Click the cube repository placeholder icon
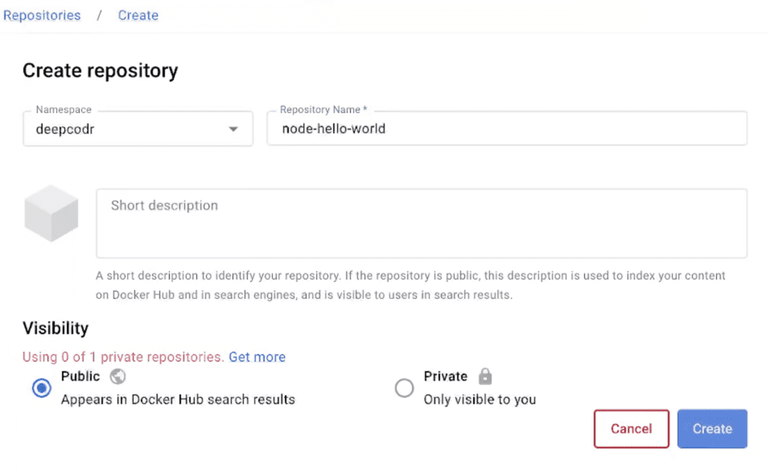Screen dimensions: 768x474 51,212
